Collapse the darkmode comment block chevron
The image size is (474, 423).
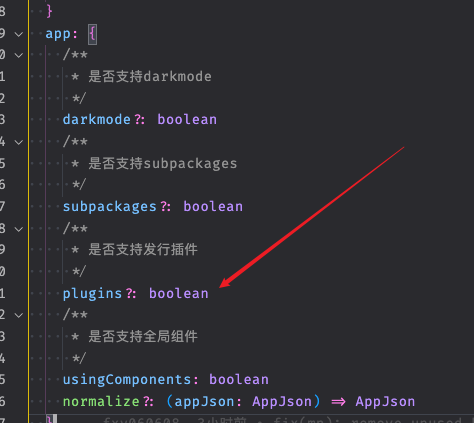tap(19, 55)
